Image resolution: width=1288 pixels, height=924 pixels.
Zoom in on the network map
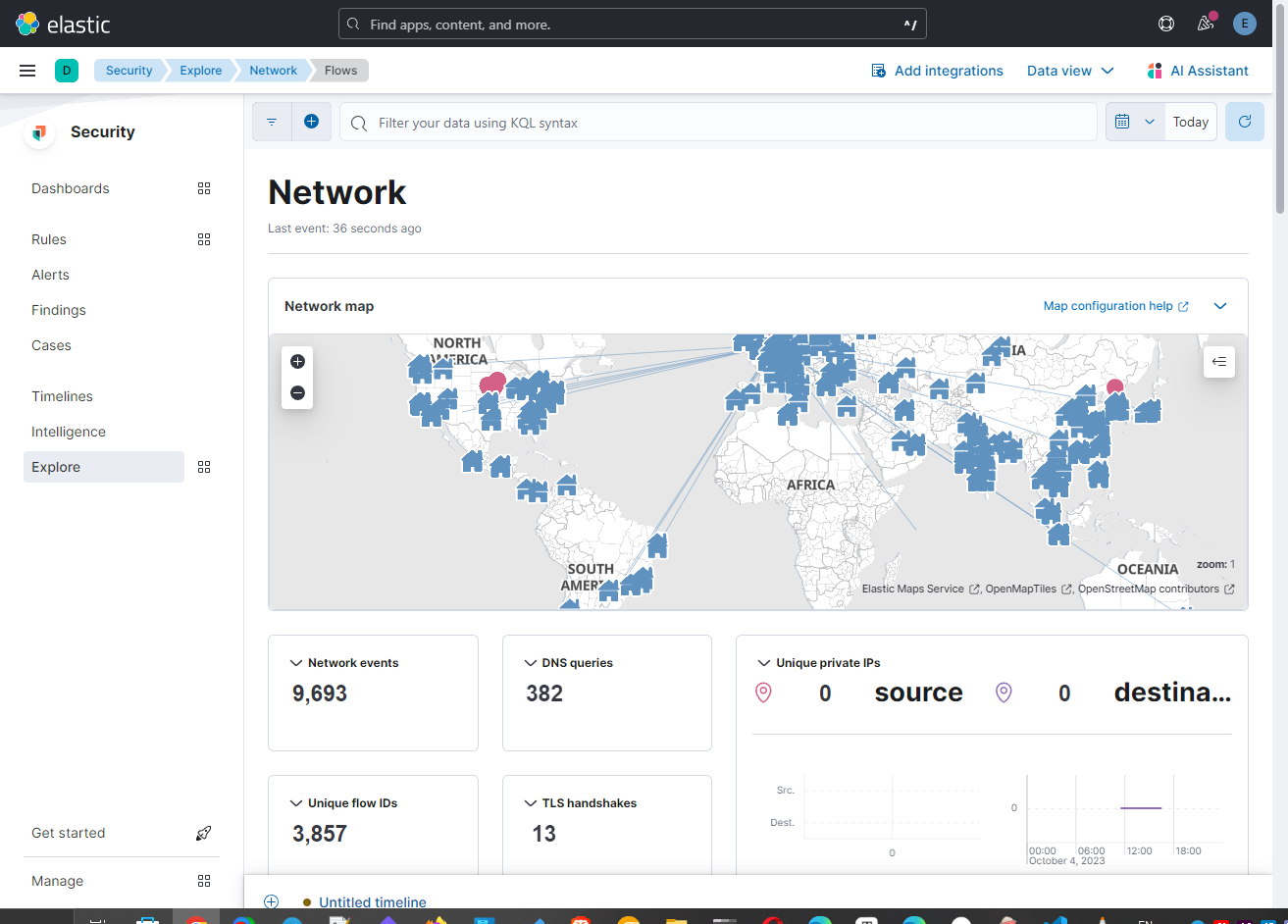point(297,361)
